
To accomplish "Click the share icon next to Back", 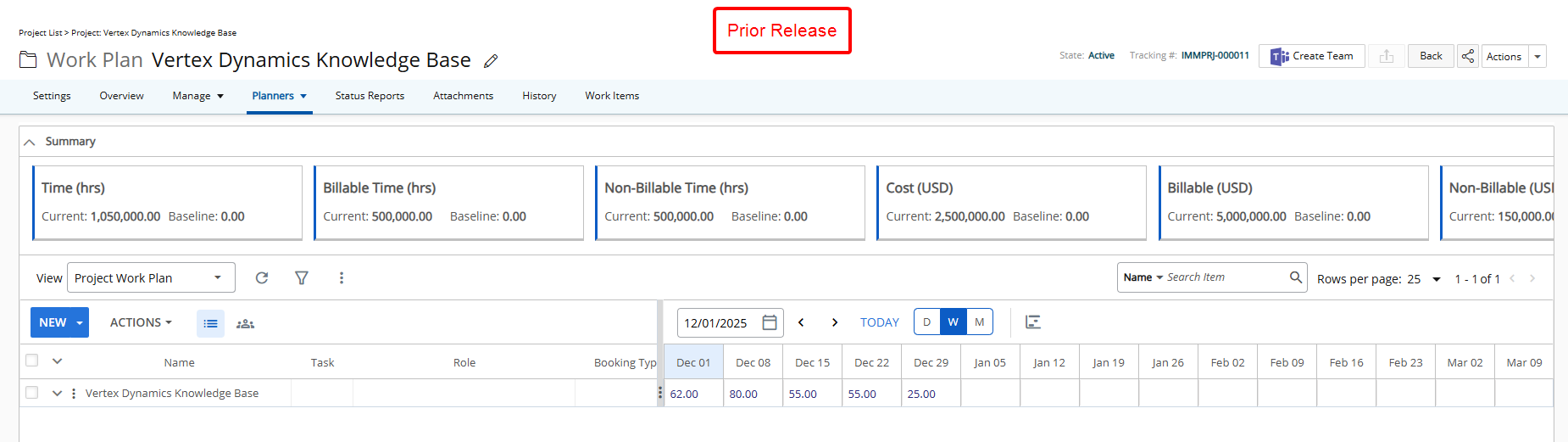I will pyautogui.click(x=1467, y=56).
